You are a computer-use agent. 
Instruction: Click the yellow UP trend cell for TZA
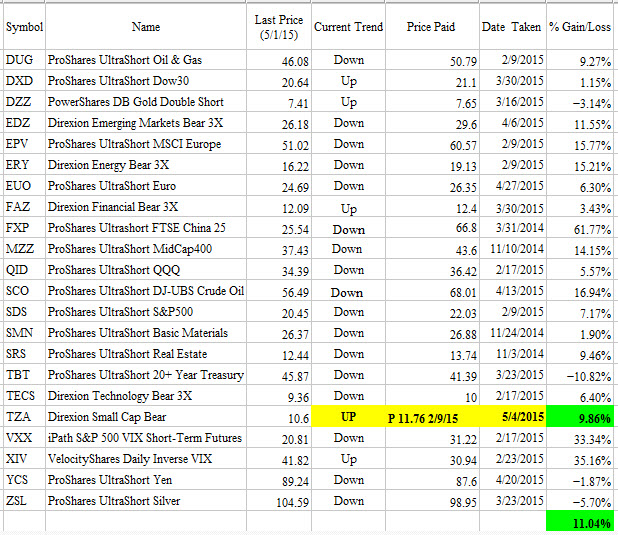348,417
